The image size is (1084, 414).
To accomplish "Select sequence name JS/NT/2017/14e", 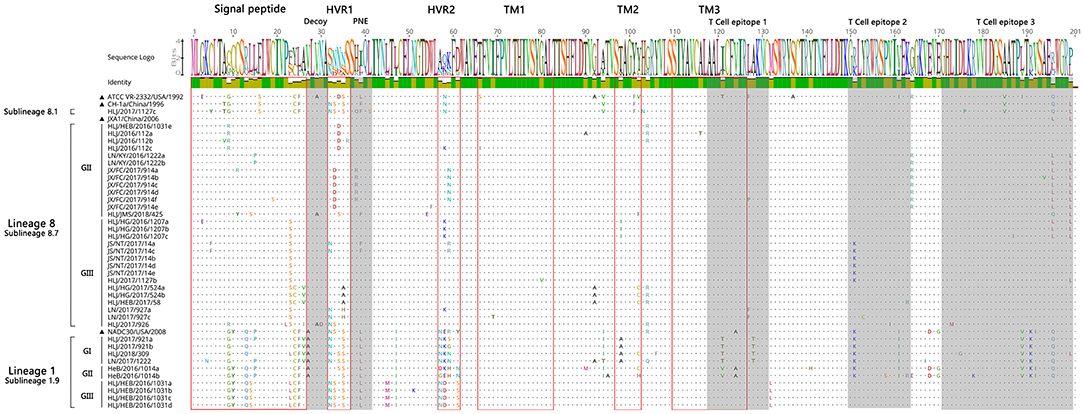I will coord(131,272).
